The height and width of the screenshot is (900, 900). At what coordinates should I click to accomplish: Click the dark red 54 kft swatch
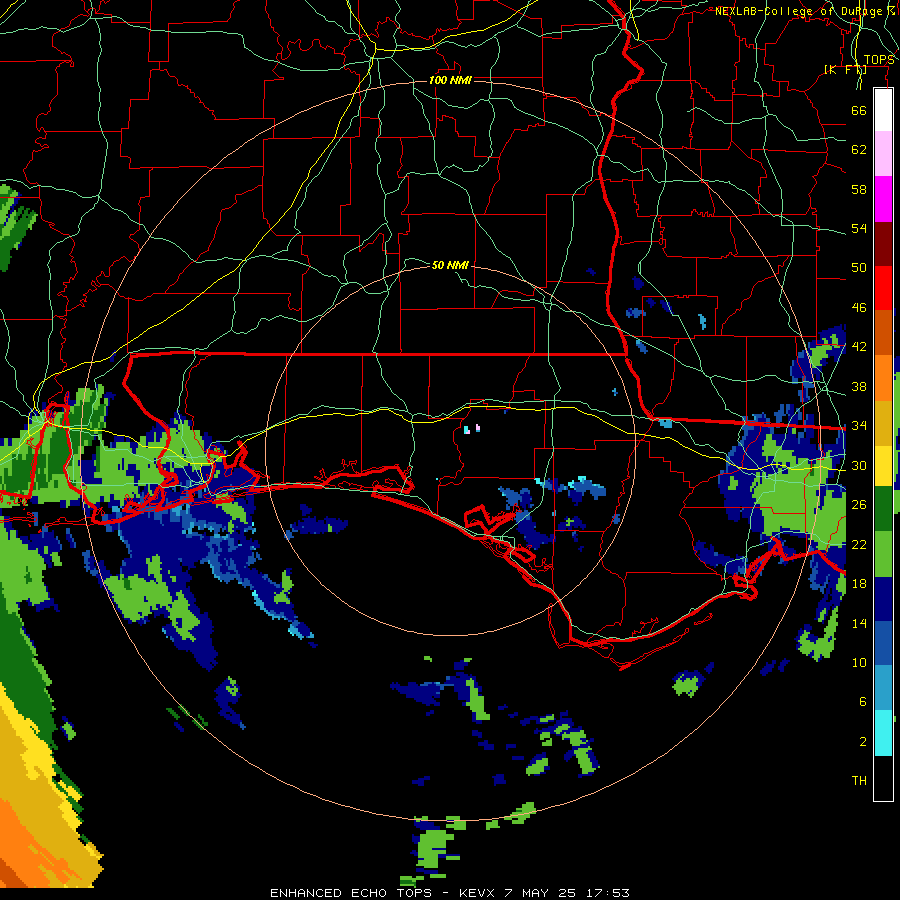pos(883,243)
